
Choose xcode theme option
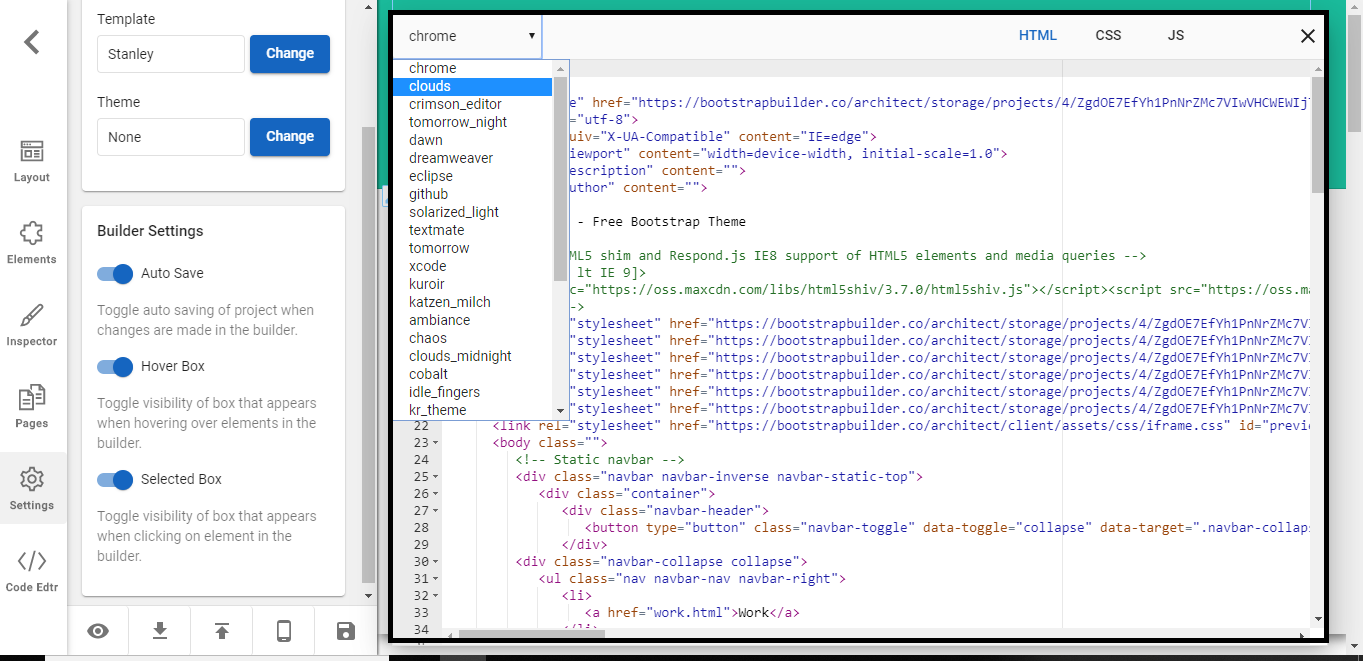(472, 266)
